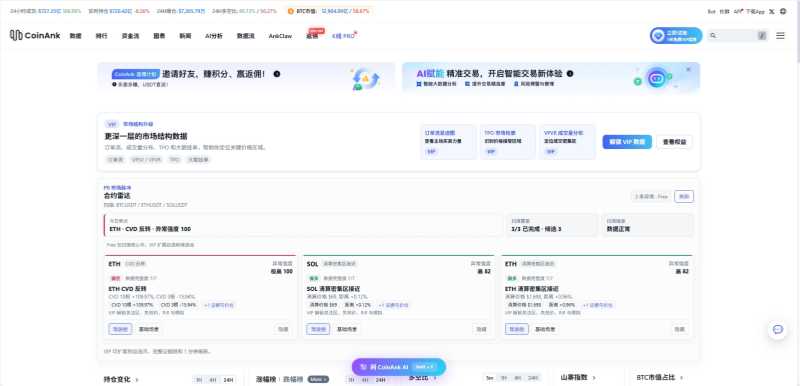Click the +1 link on SOL card
Image resolution: width=800 pixels, height=386 pixels.
[x=393, y=305]
